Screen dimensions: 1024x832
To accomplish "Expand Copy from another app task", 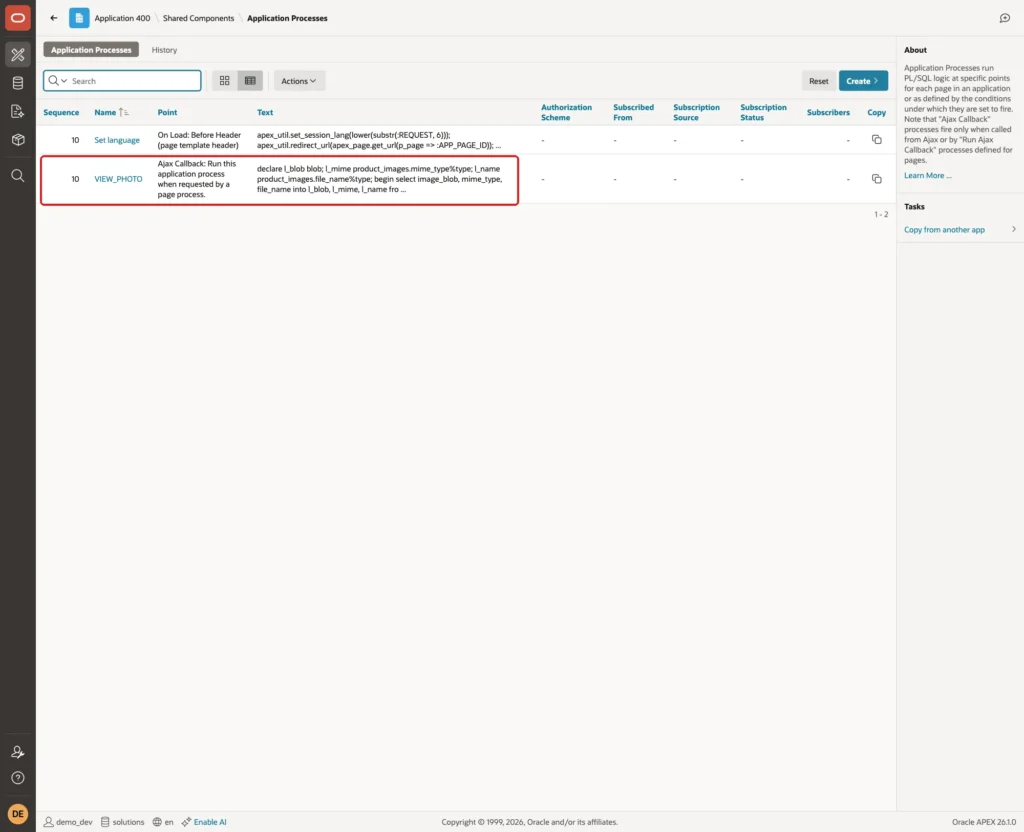I will (x=1014, y=229).
